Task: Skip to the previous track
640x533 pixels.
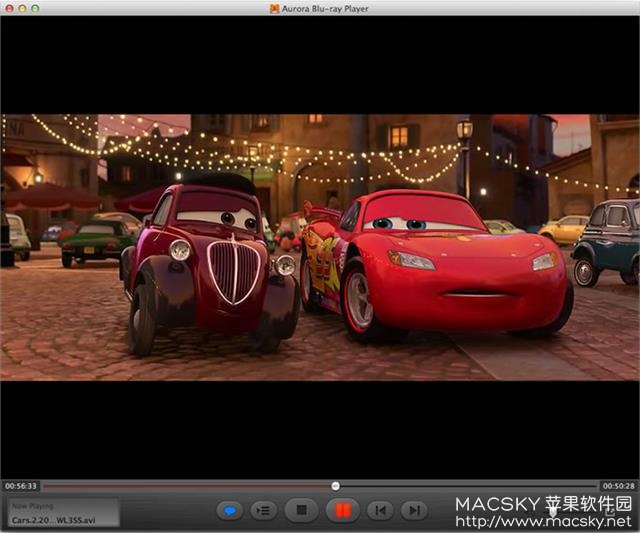Action: [x=380, y=510]
